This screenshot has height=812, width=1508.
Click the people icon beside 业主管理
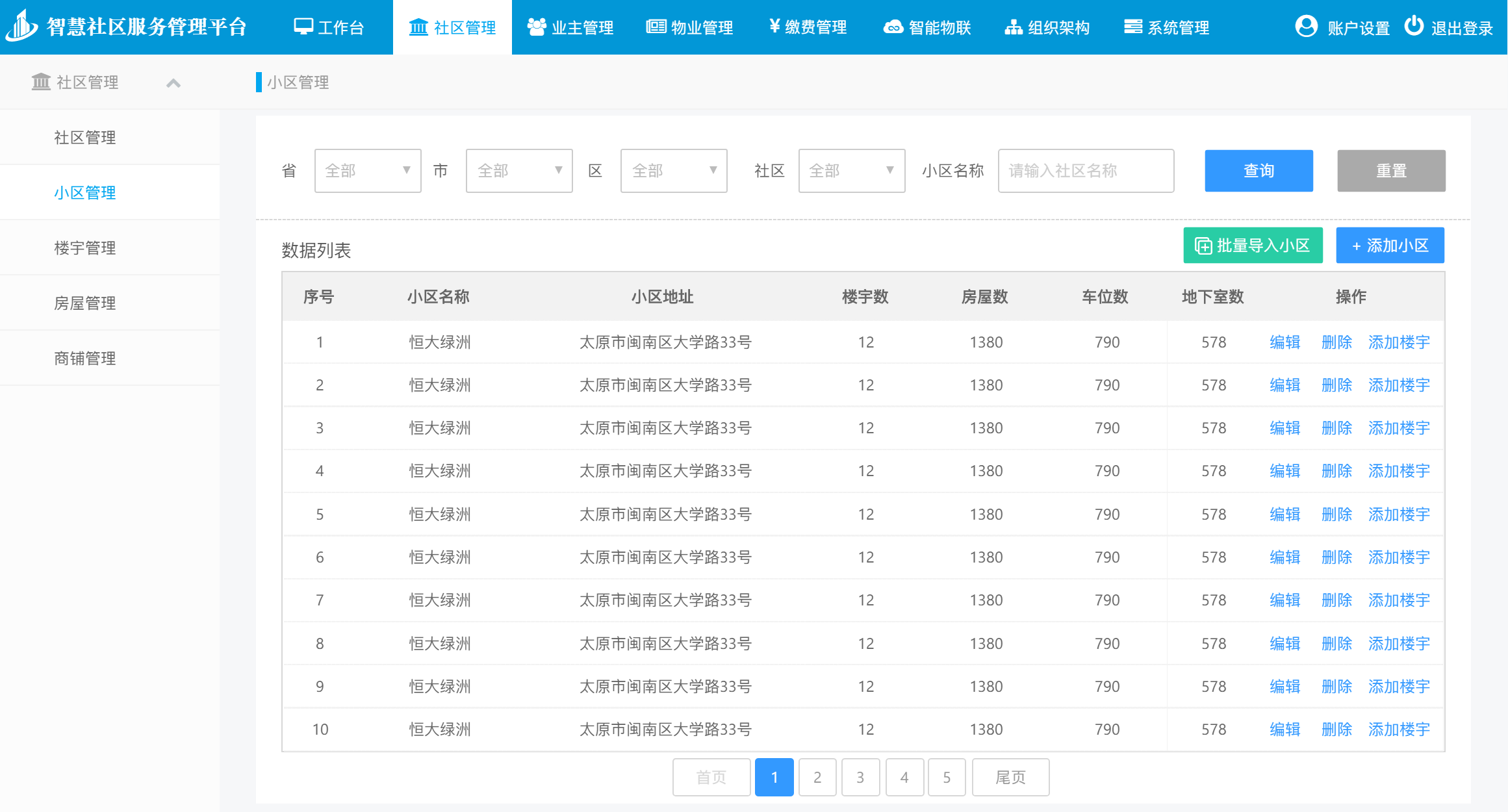tap(537, 27)
